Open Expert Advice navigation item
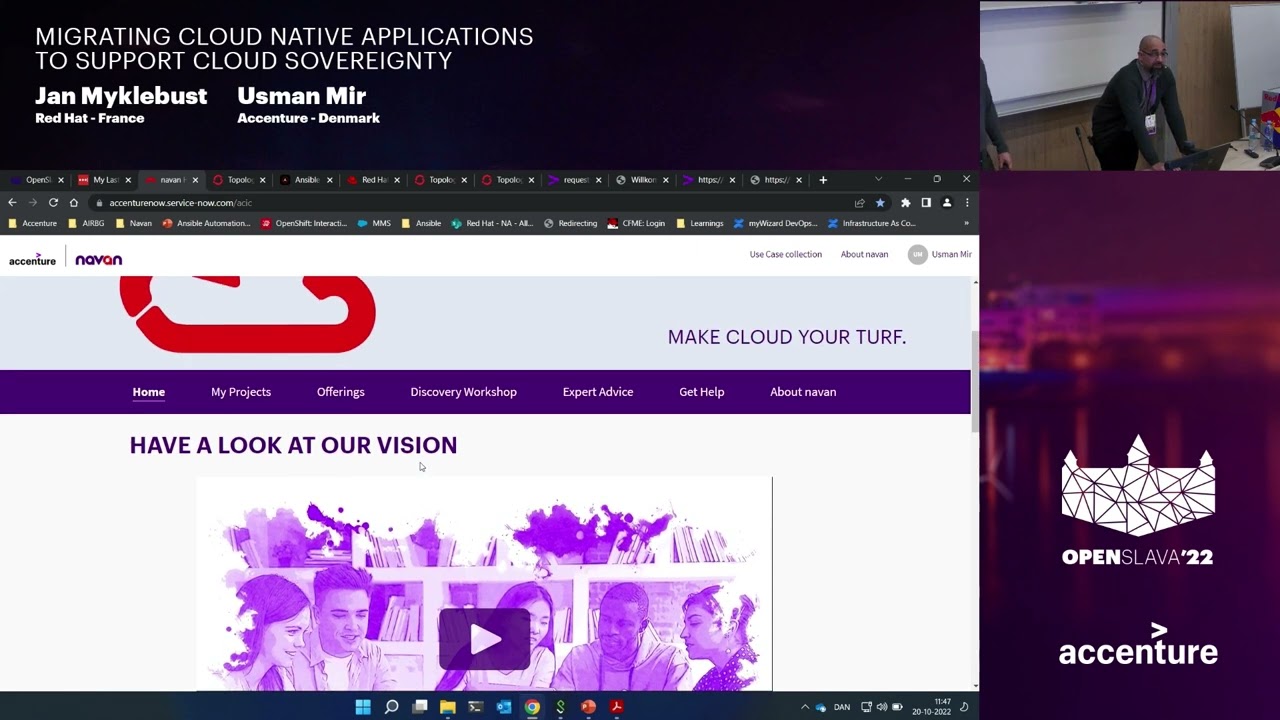Image resolution: width=1280 pixels, height=720 pixels. pos(598,392)
